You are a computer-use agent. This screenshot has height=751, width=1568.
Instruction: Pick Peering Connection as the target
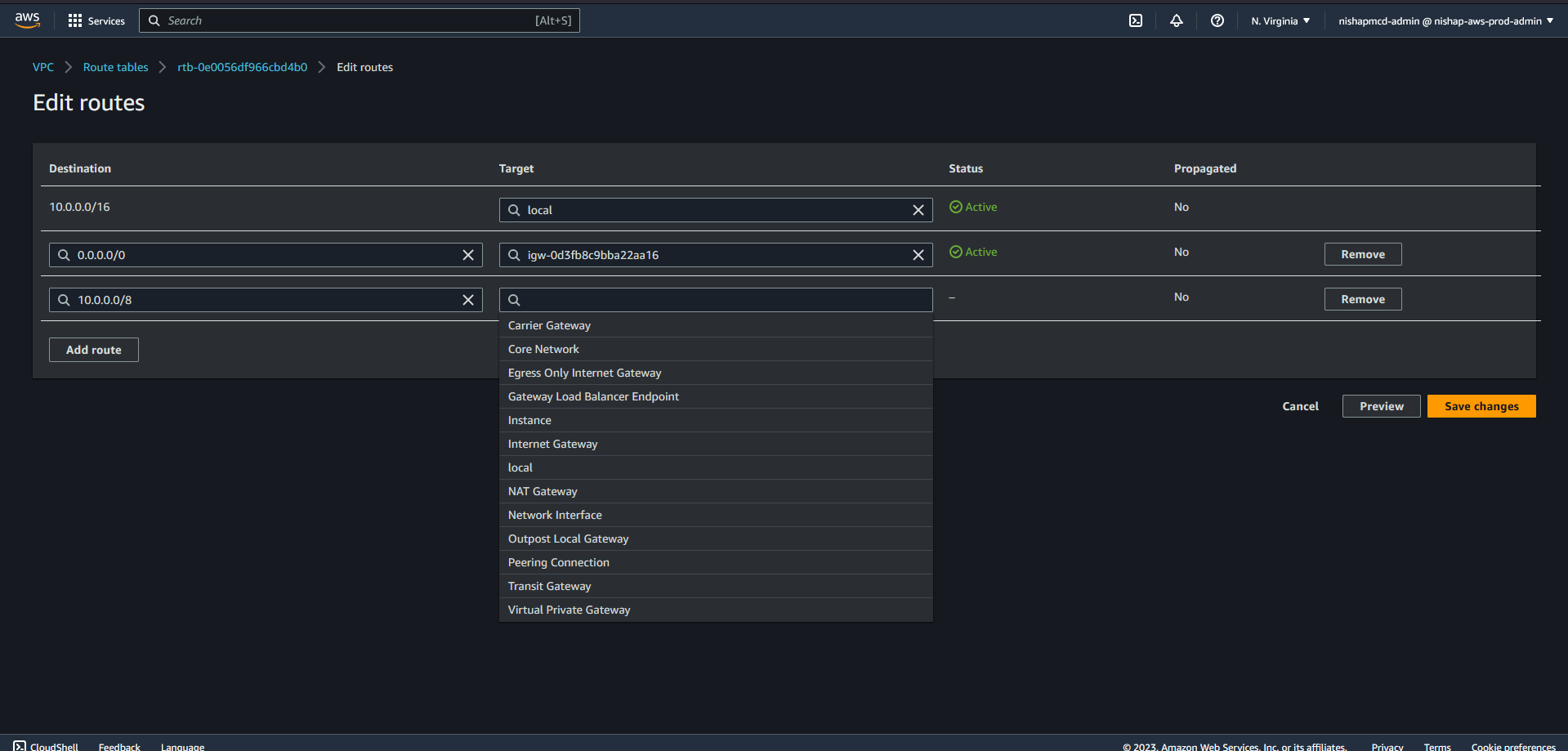pos(558,562)
